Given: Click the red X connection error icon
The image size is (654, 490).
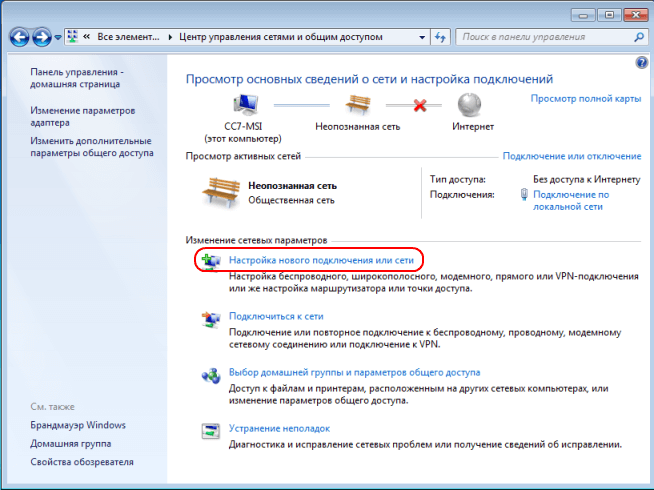Looking at the screenshot, I should click(x=420, y=104).
